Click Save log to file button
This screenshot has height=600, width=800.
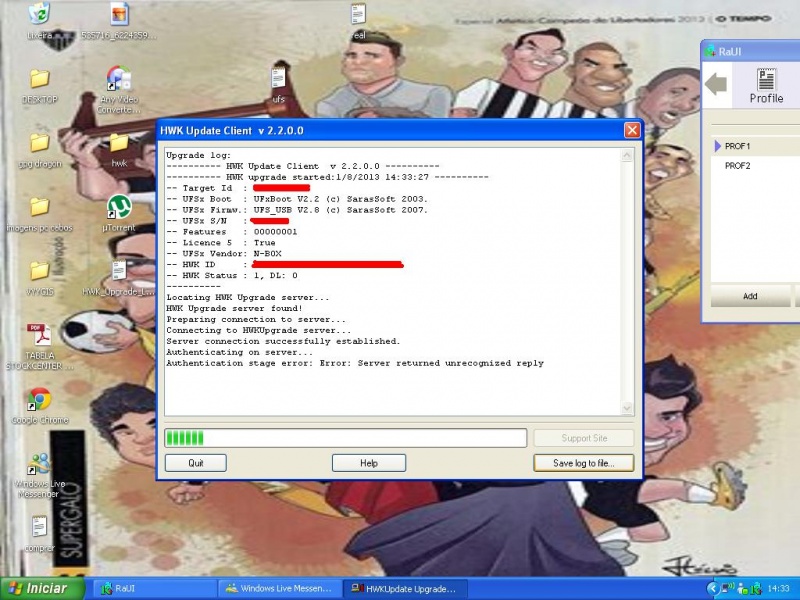click(x=584, y=463)
